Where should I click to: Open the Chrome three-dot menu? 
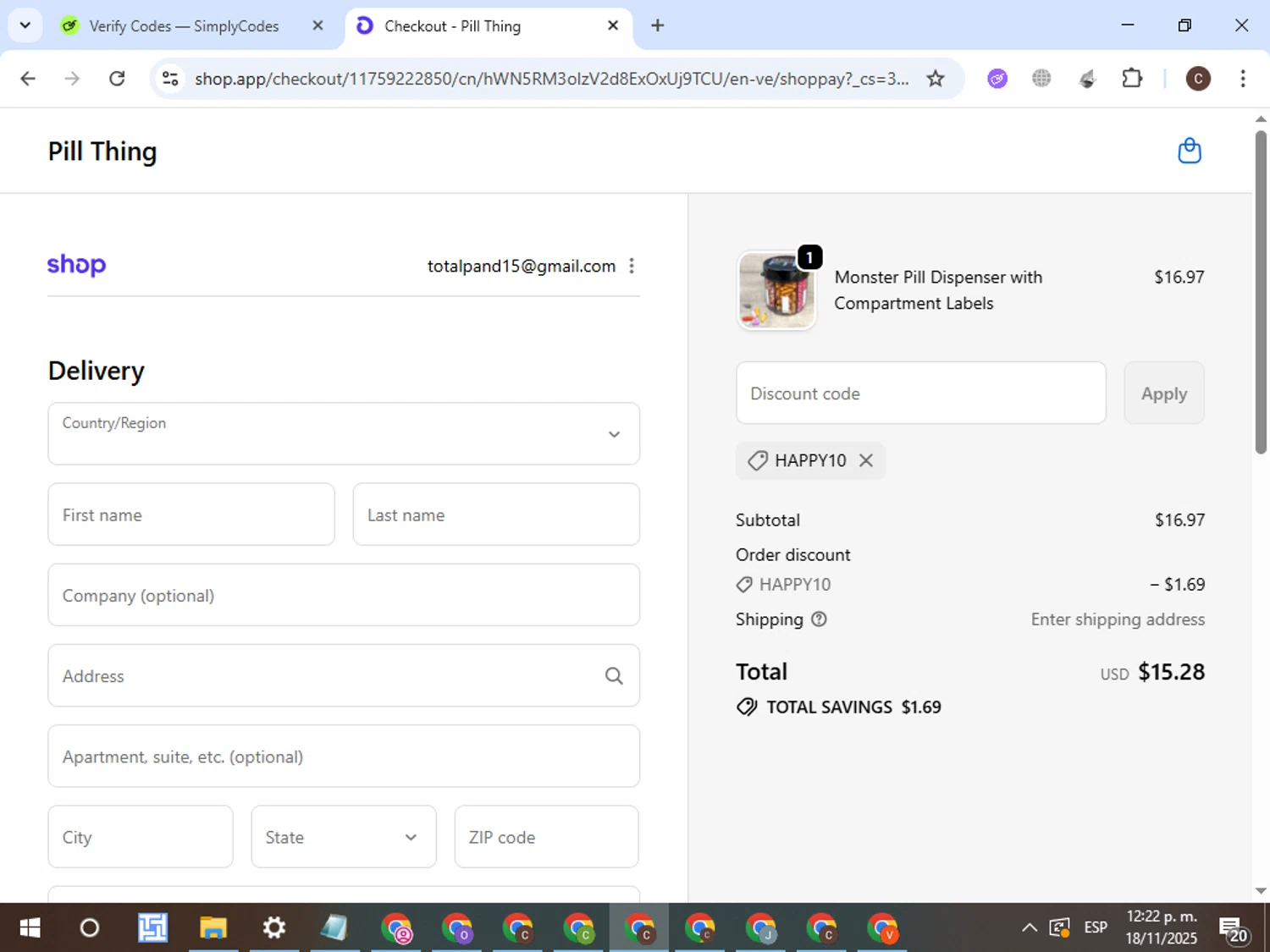[x=1242, y=79]
